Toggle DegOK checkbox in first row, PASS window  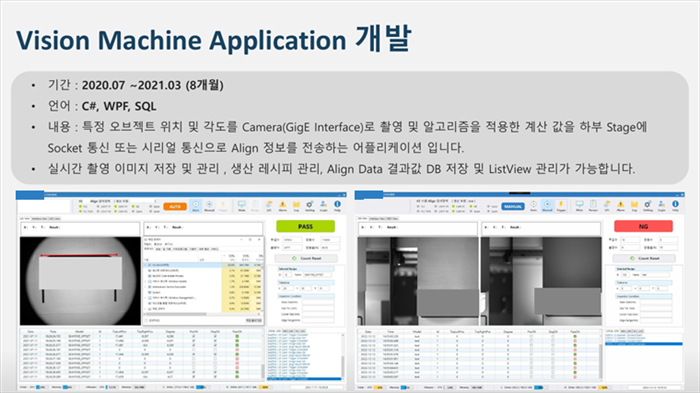215,336
